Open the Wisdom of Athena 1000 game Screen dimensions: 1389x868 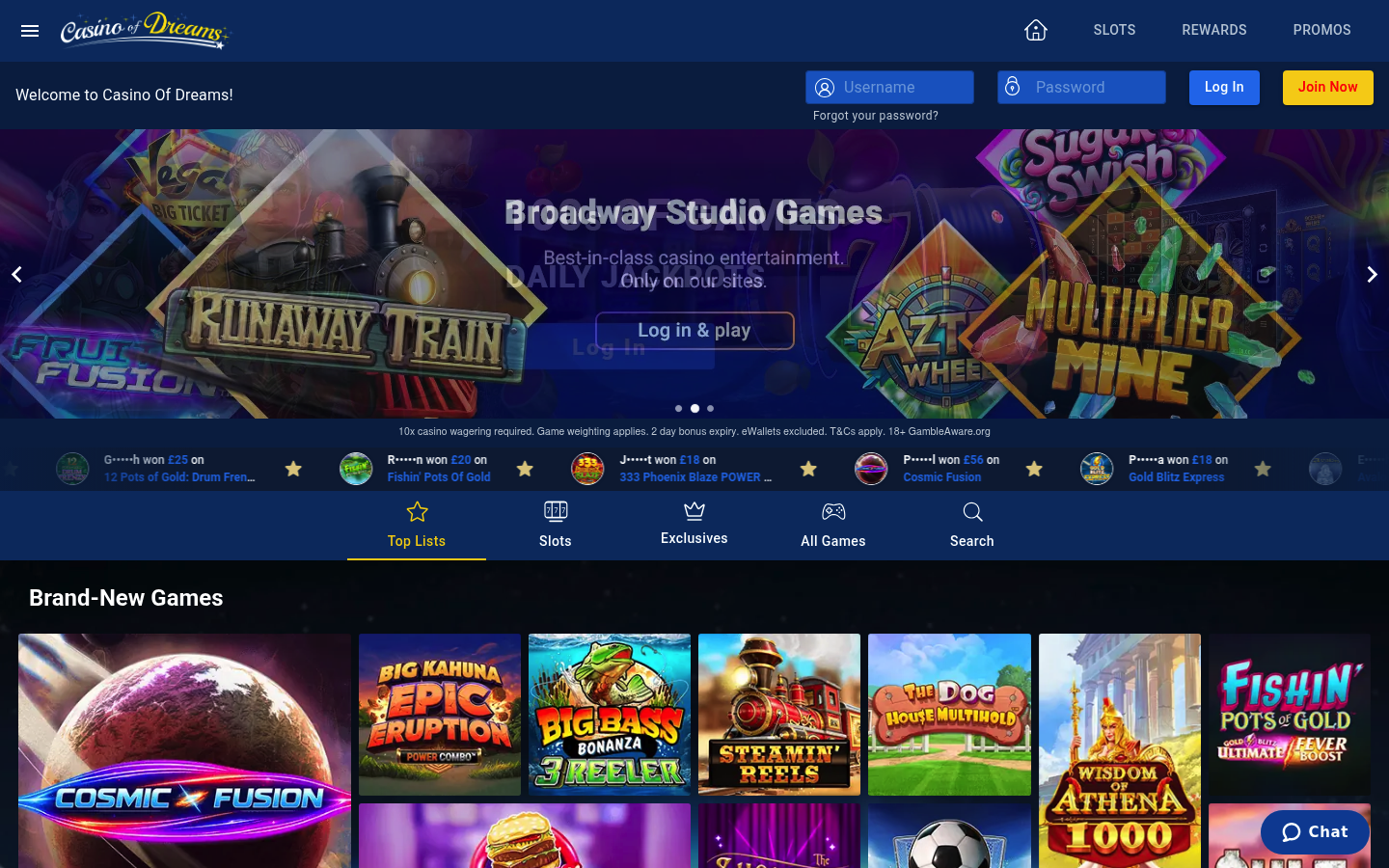[x=1120, y=751]
